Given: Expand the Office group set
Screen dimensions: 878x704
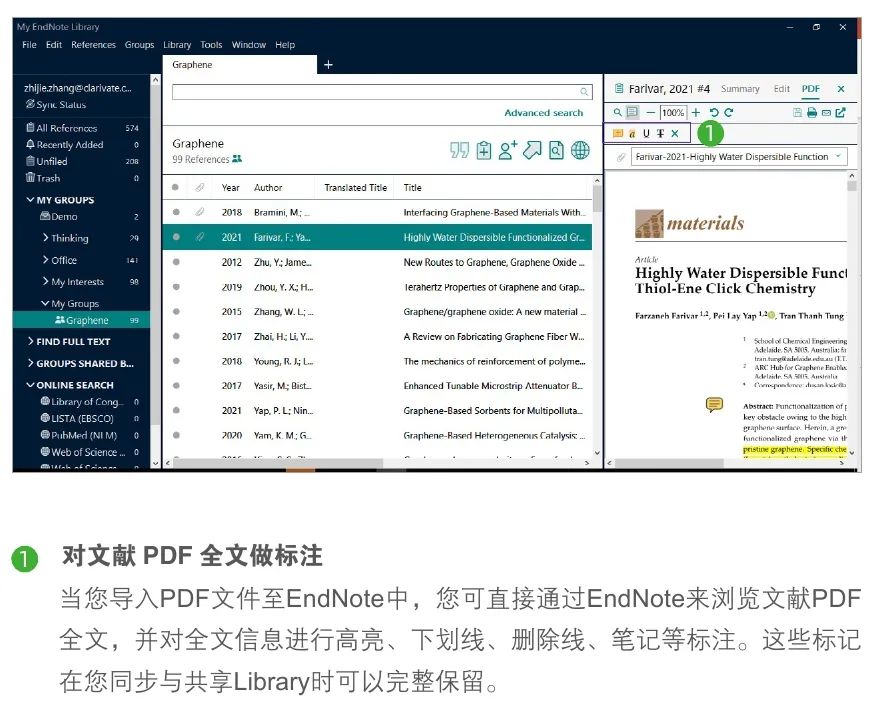Looking at the screenshot, I should click(45, 260).
